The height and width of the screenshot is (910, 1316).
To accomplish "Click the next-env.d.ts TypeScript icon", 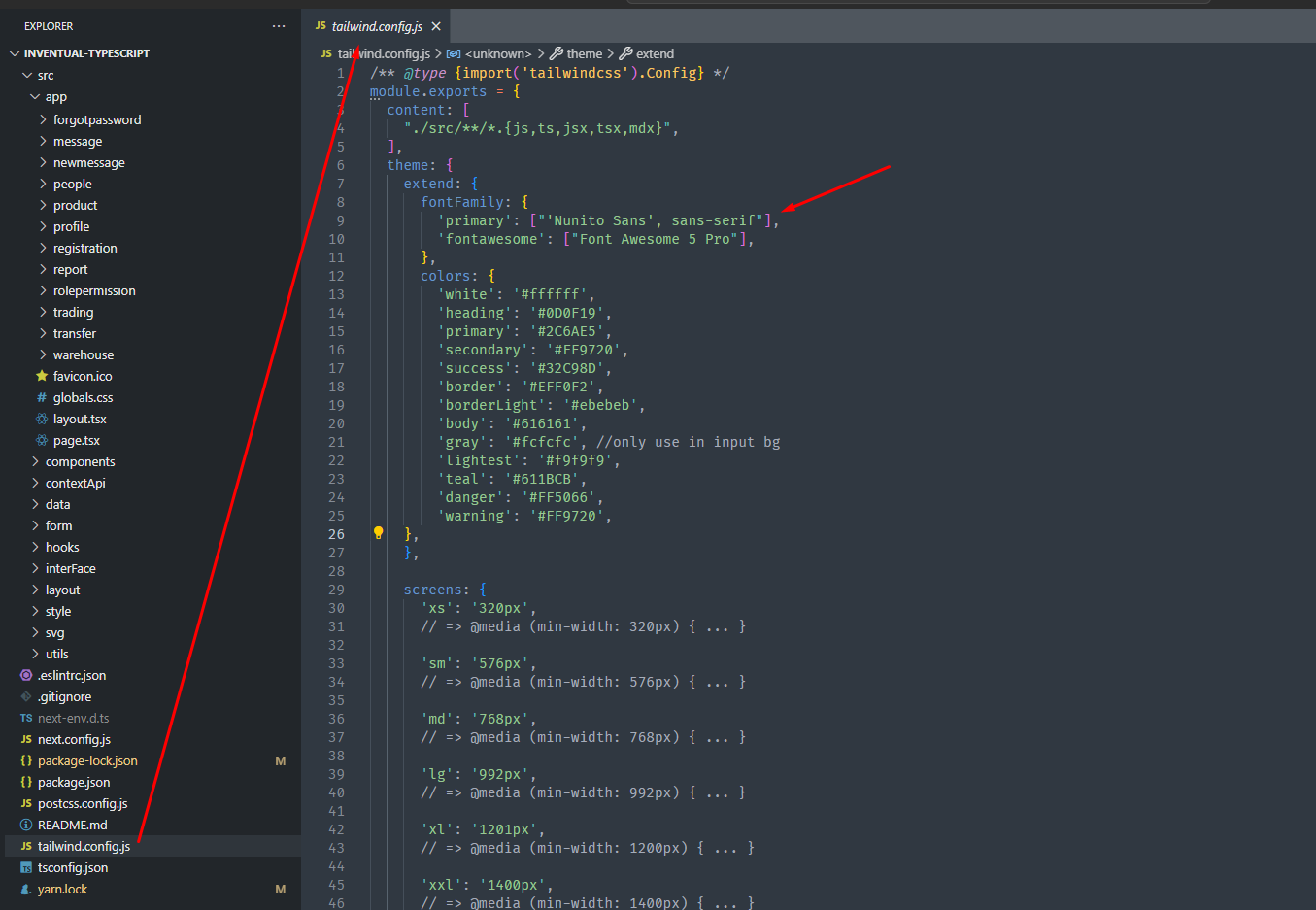I will pos(26,718).
